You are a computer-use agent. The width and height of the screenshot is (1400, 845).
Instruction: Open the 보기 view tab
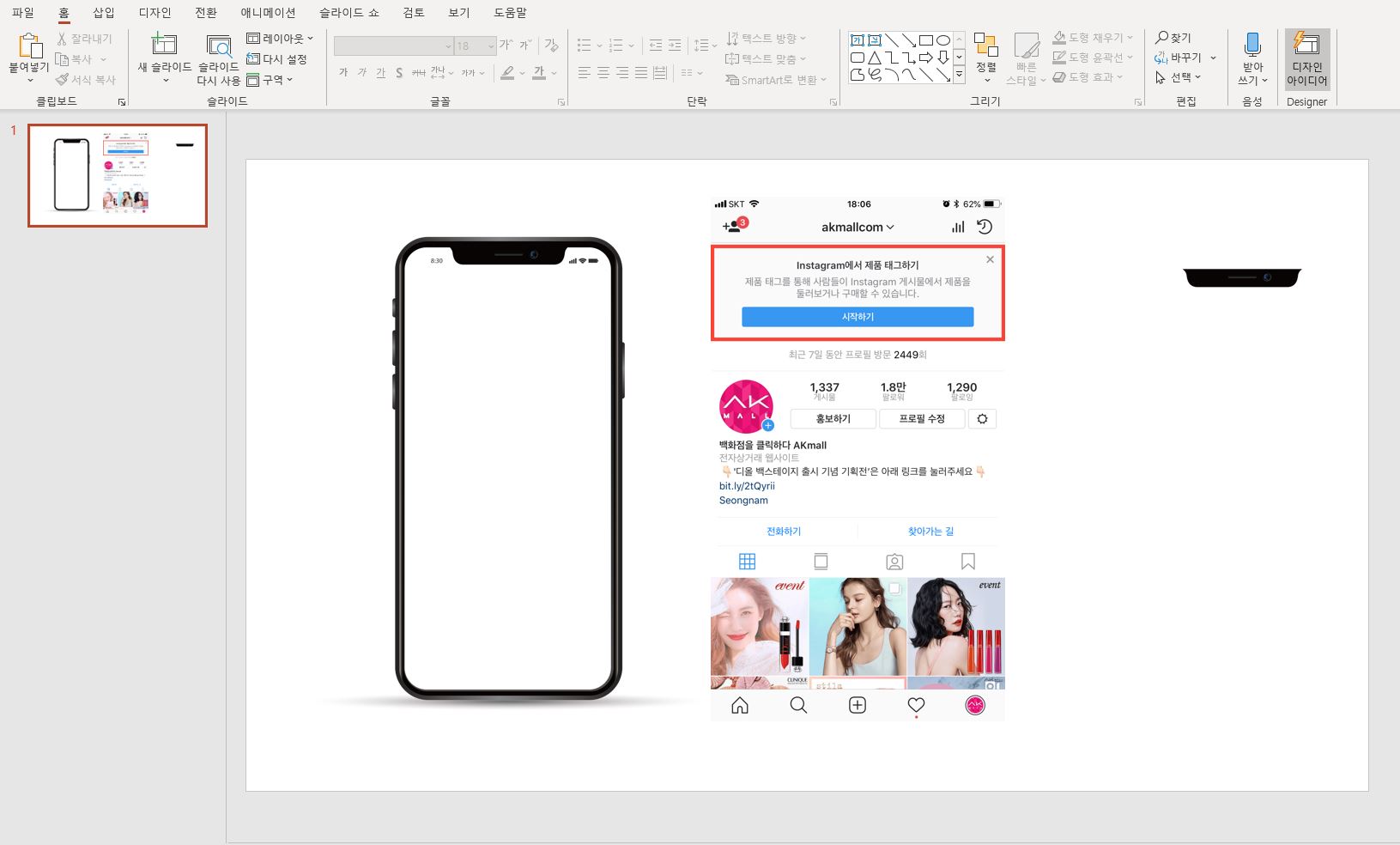(459, 13)
